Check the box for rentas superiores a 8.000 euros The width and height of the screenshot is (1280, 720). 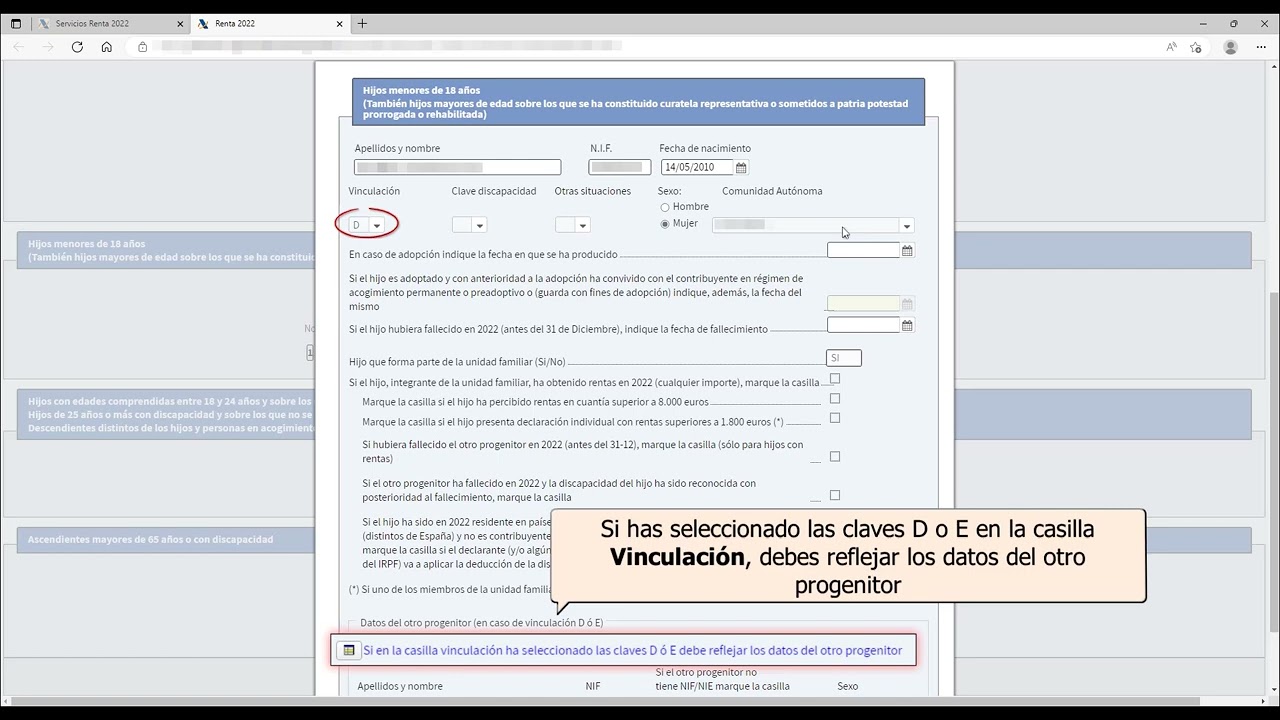click(x=835, y=399)
